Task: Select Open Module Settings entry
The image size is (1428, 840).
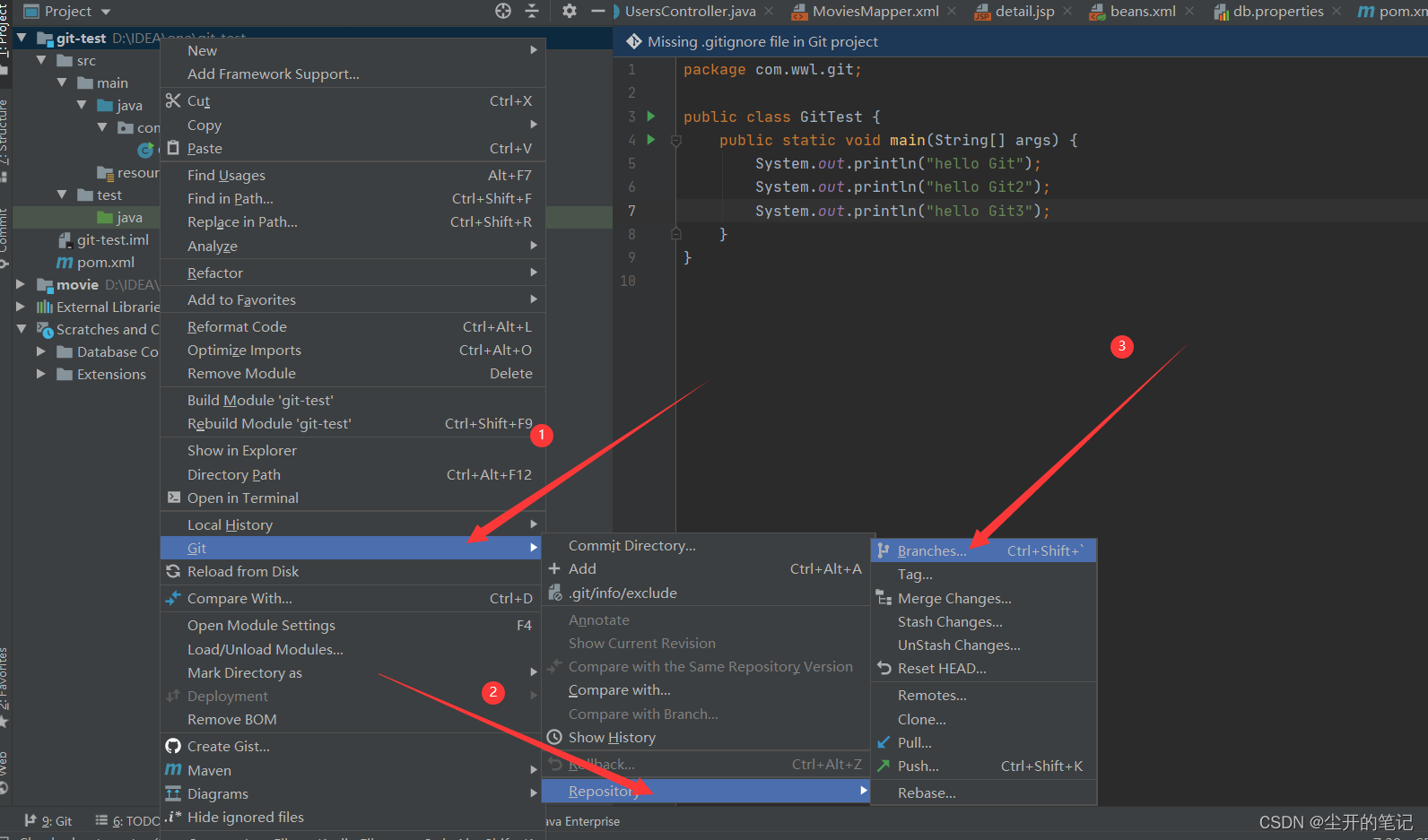Action: tap(353, 625)
